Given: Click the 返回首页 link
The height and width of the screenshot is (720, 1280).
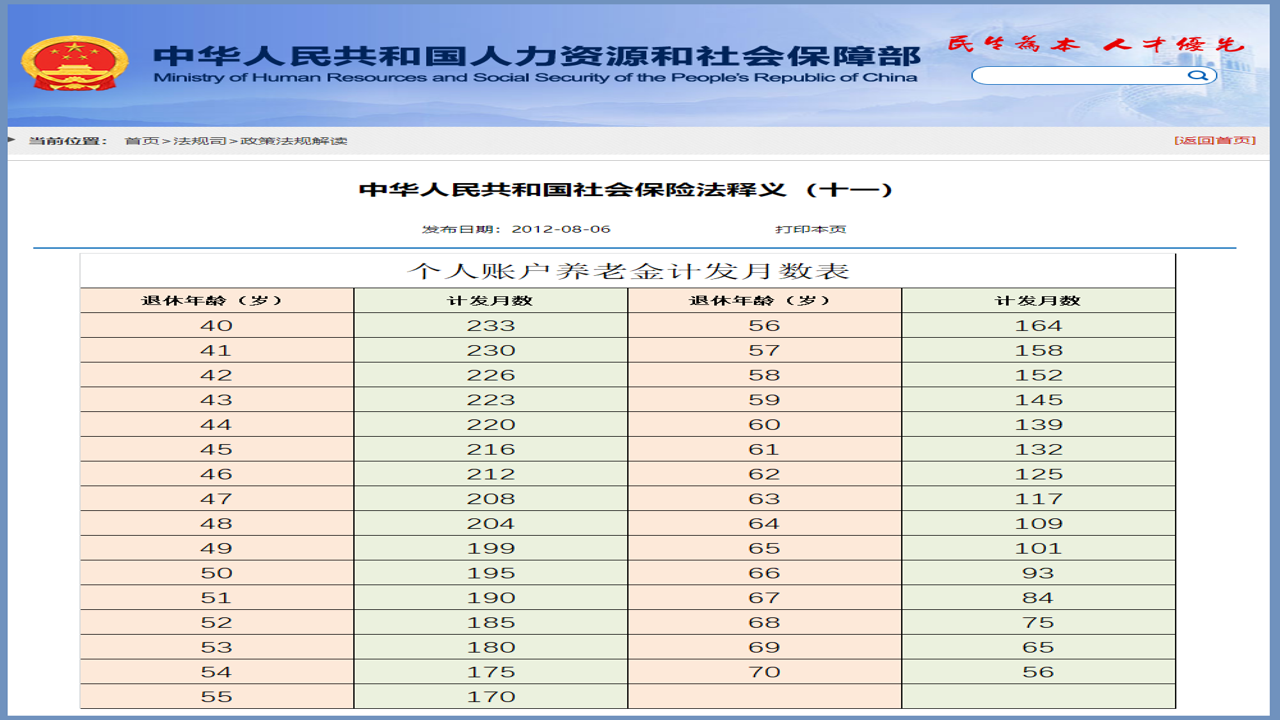Looking at the screenshot, I should point(1215,140).
